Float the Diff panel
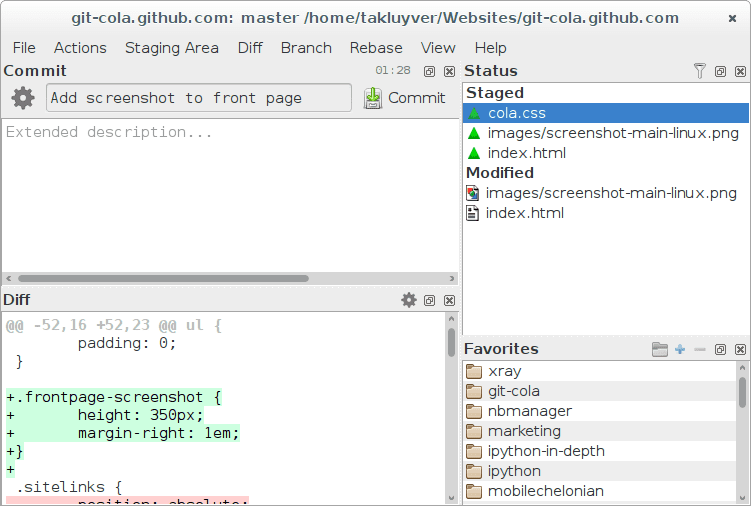751x506 pixels. 429,300
